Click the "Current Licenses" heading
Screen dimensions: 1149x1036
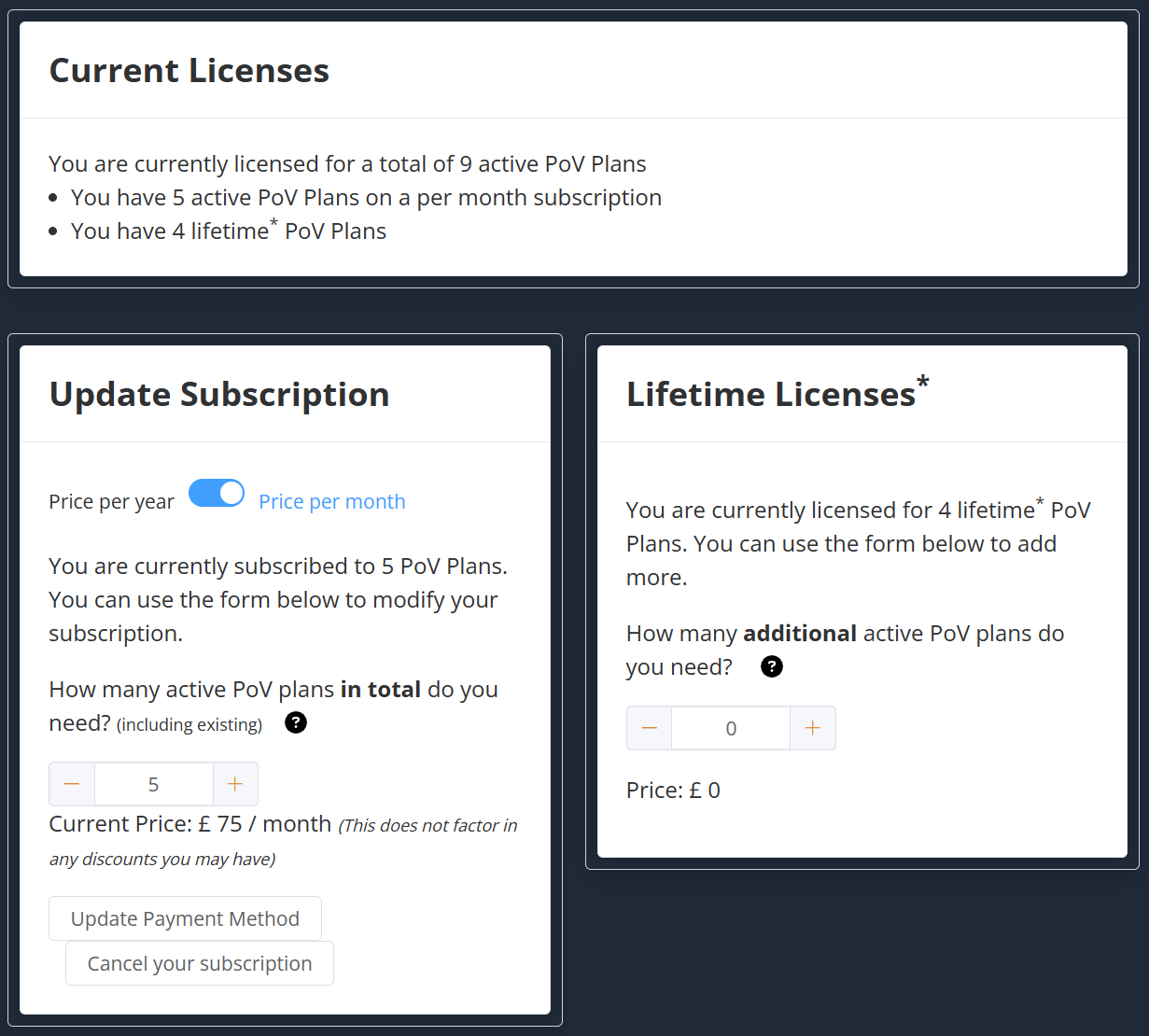click(189, 71)
